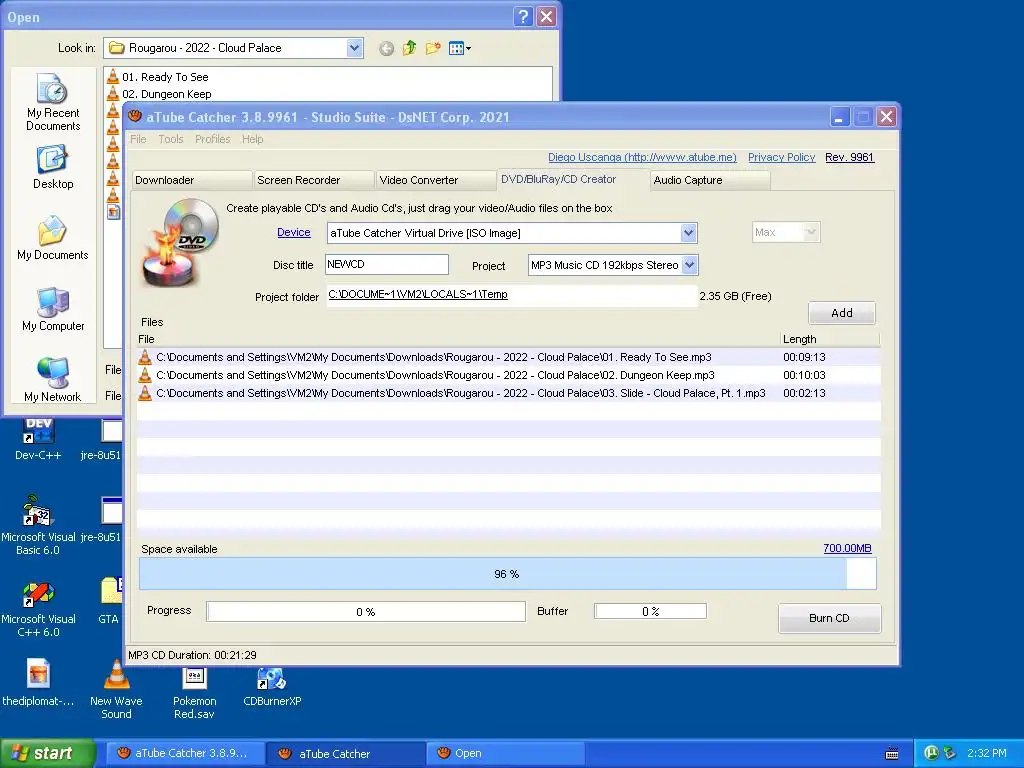Open the Profiles menu
1024x768 pixels.
(x=212, y=139)
